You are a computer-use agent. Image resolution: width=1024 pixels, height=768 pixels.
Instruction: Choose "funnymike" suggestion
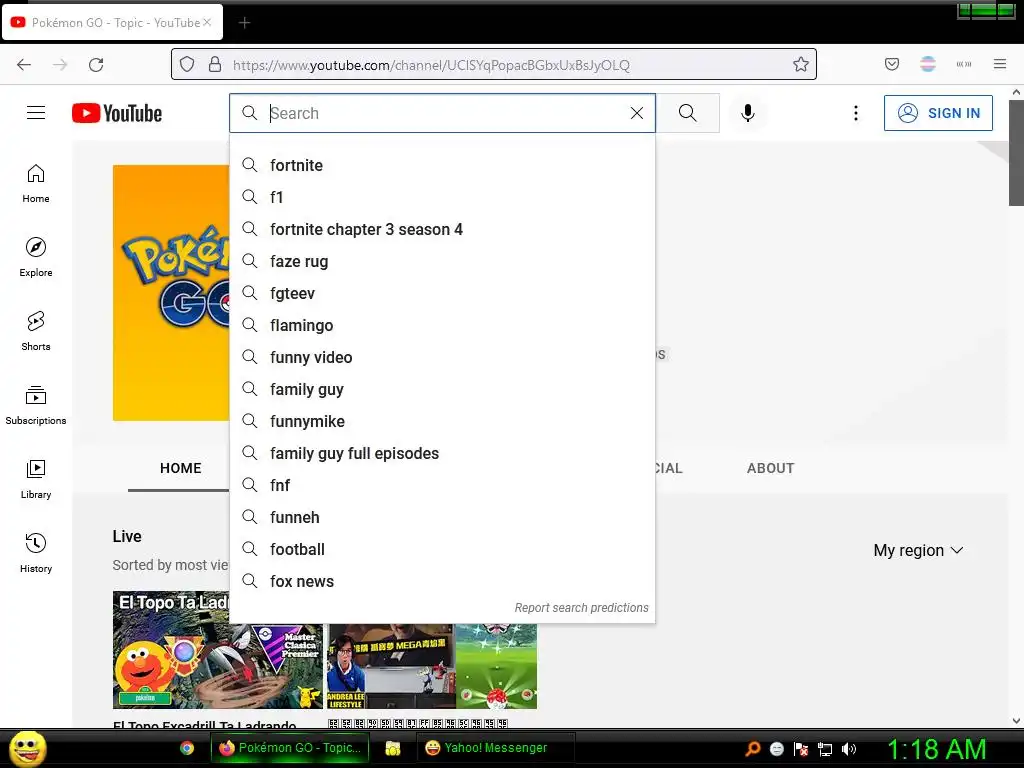click(x=442, y=421)
